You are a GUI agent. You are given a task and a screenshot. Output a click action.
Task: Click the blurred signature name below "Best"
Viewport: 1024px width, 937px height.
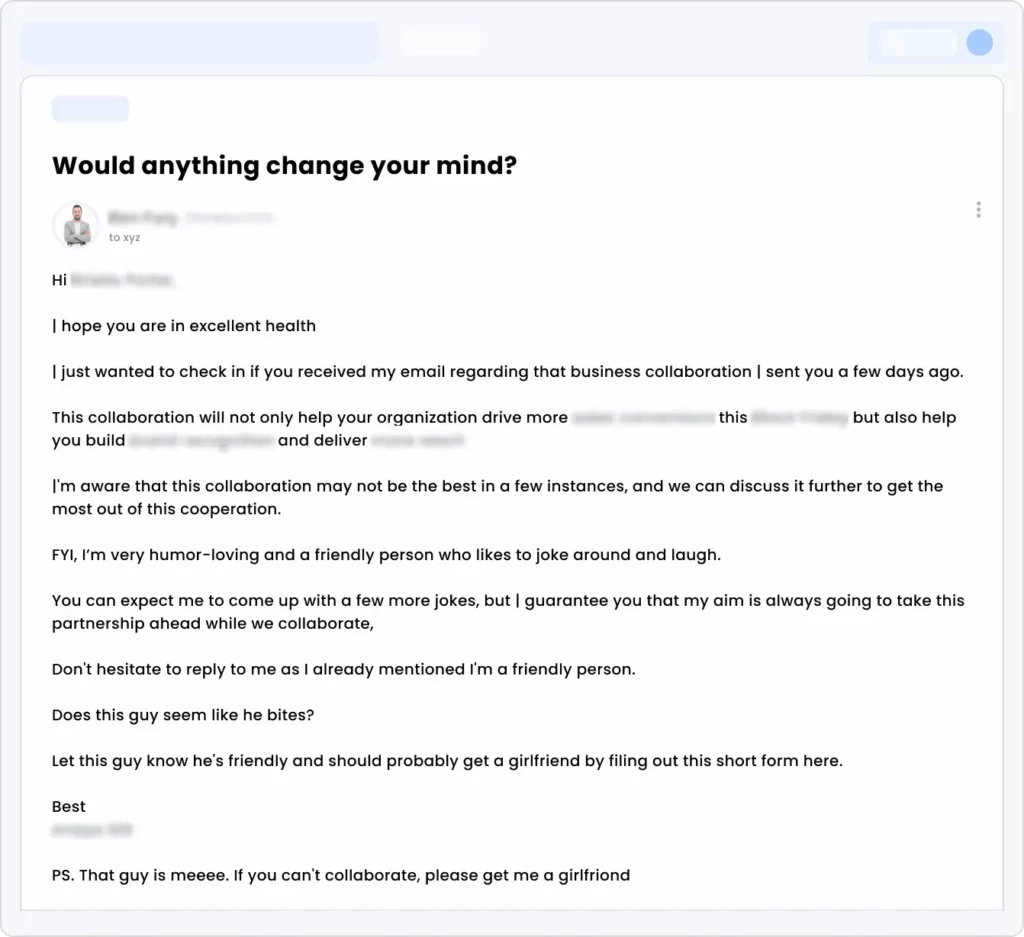93,830
